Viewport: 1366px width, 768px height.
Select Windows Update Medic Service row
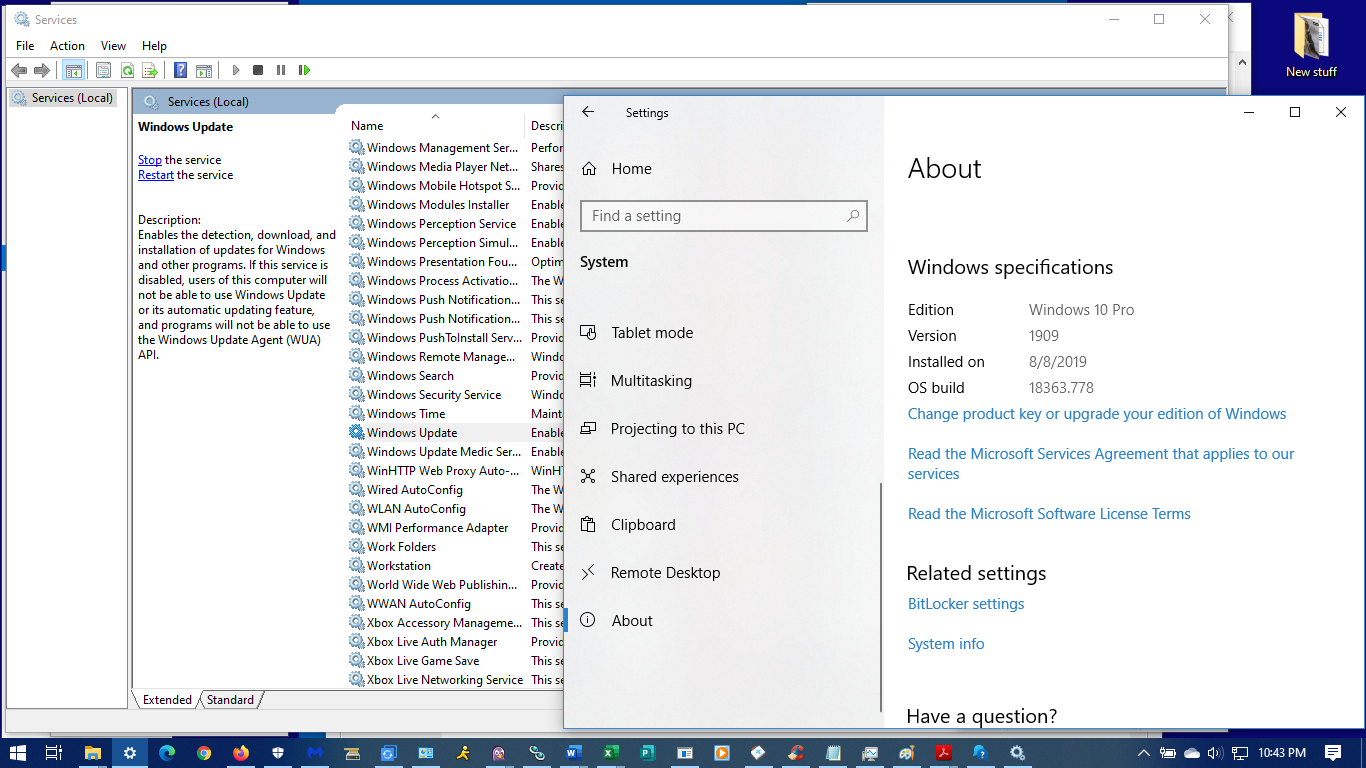click(x=455, y=452)
